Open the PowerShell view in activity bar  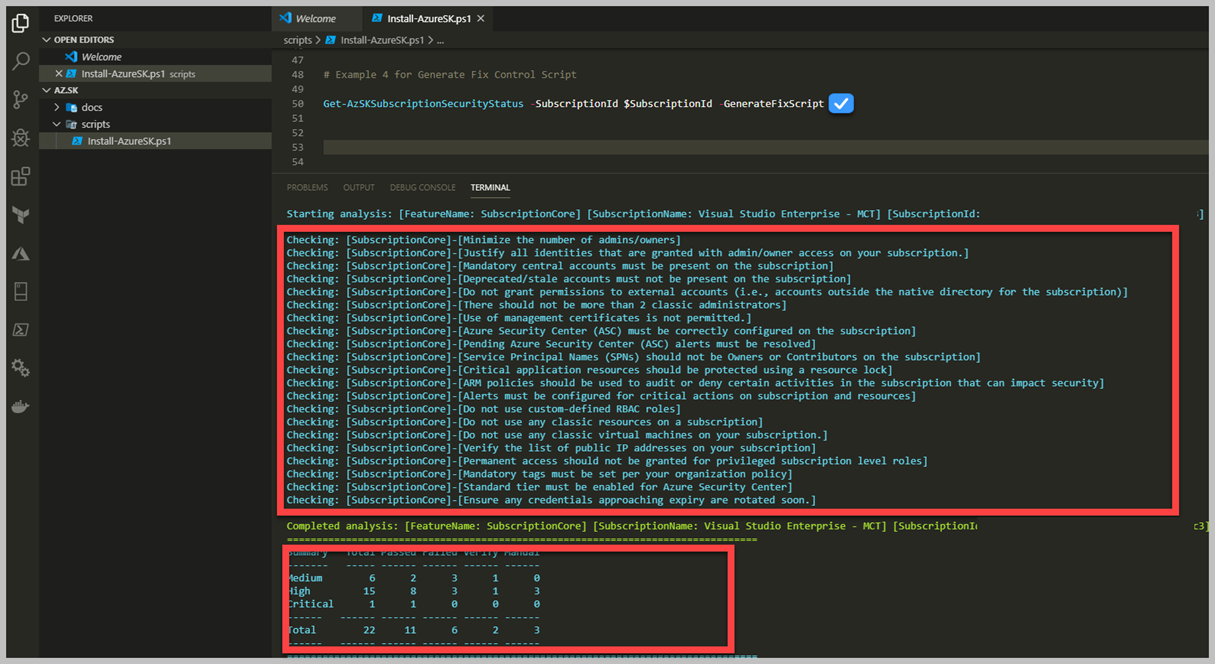20,330
